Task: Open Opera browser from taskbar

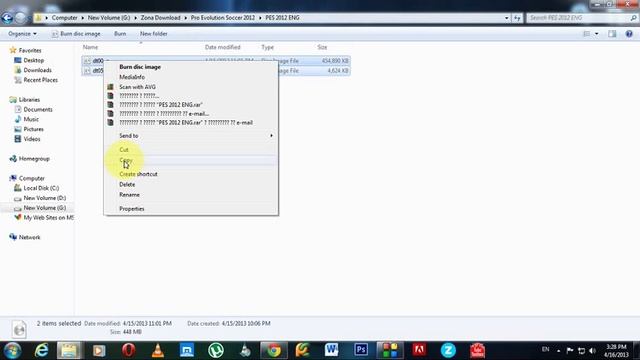Action: tap(129, 350)
